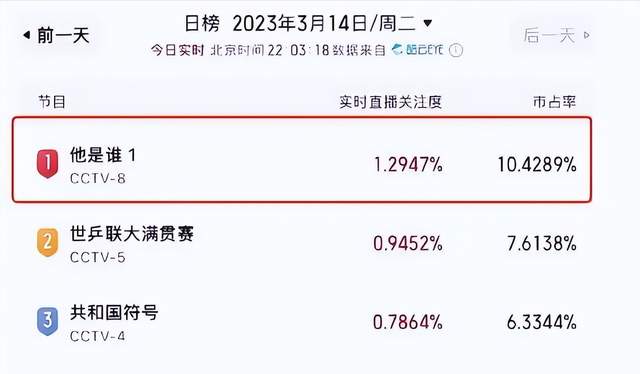The image size is (640, 374).
Task: Select the blue rank 3 badge
Action: coord(48,321)
